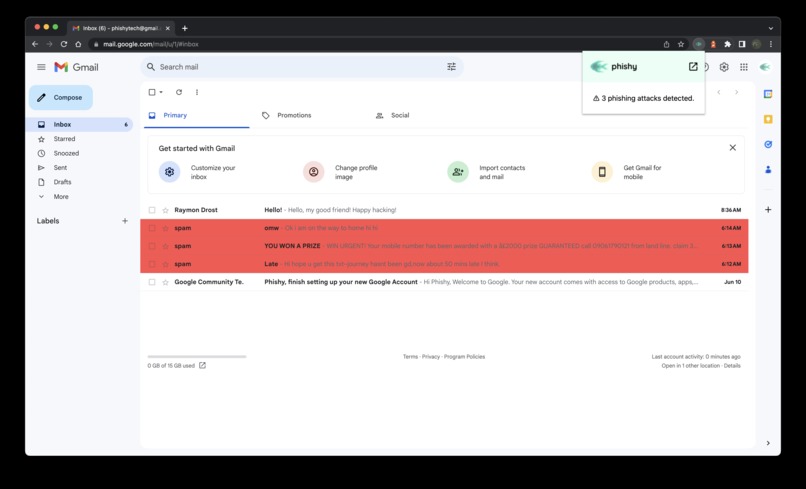Open the Program Policies link

[x=464, y=356]
